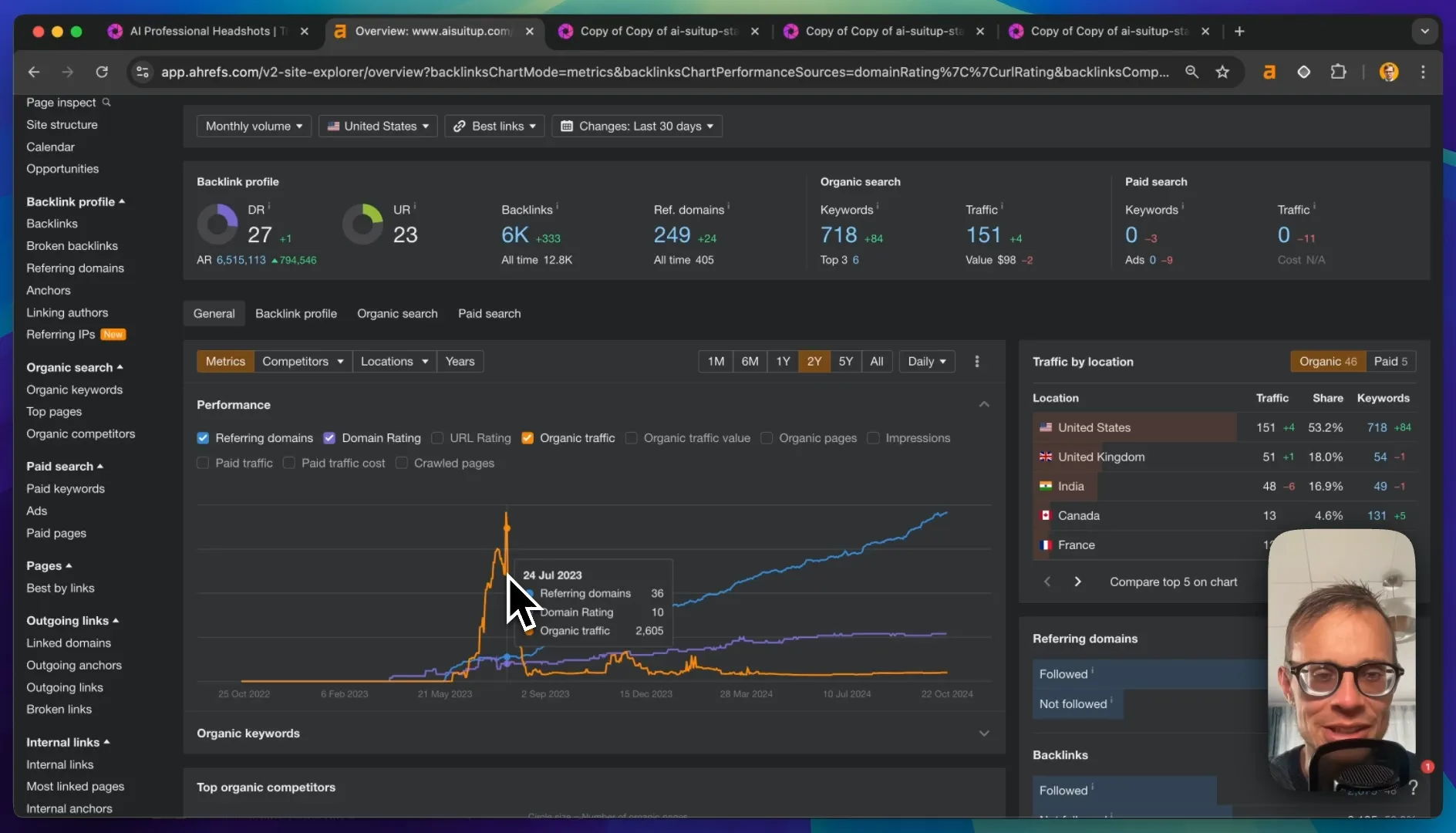1456x833 pixels.
Task: Click the chart options three-dot menu
Action: [x=977, y=361]
